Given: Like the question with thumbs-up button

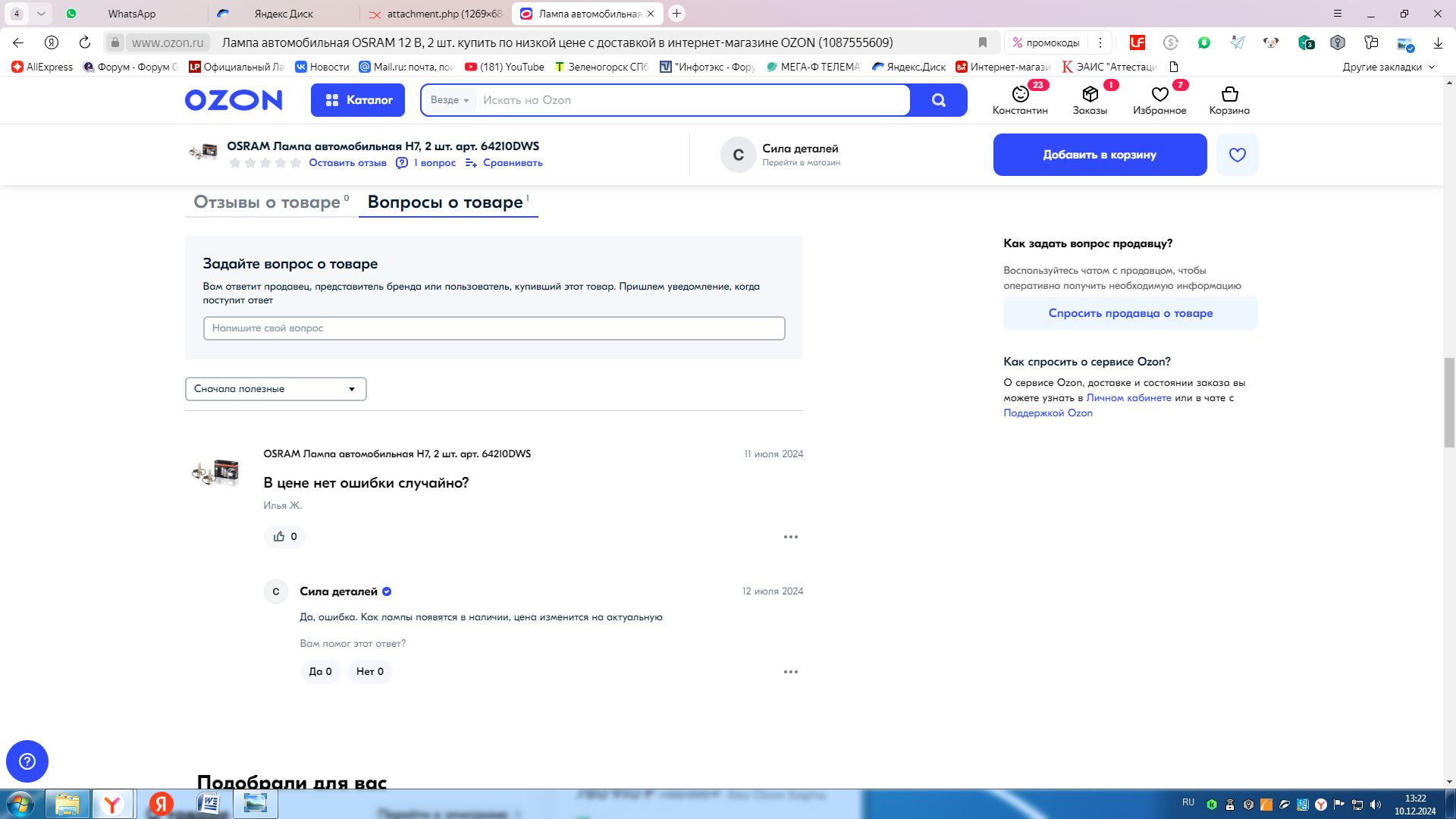Looking at the screenshot, I should pyautogui.click(x=285, y=537).
